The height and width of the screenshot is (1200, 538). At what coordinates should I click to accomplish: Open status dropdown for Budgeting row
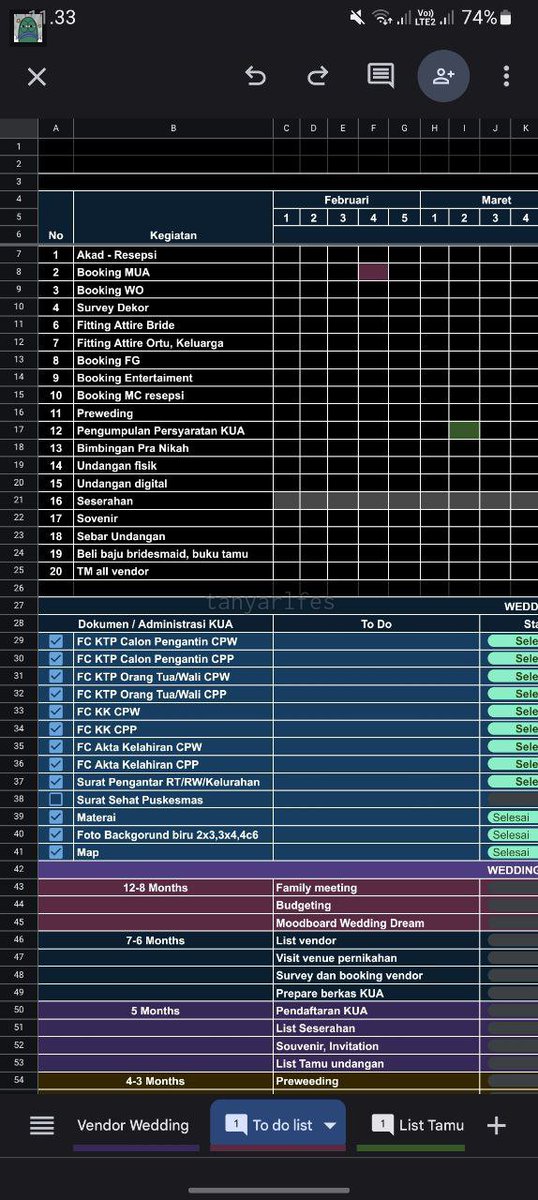(512, 905)
